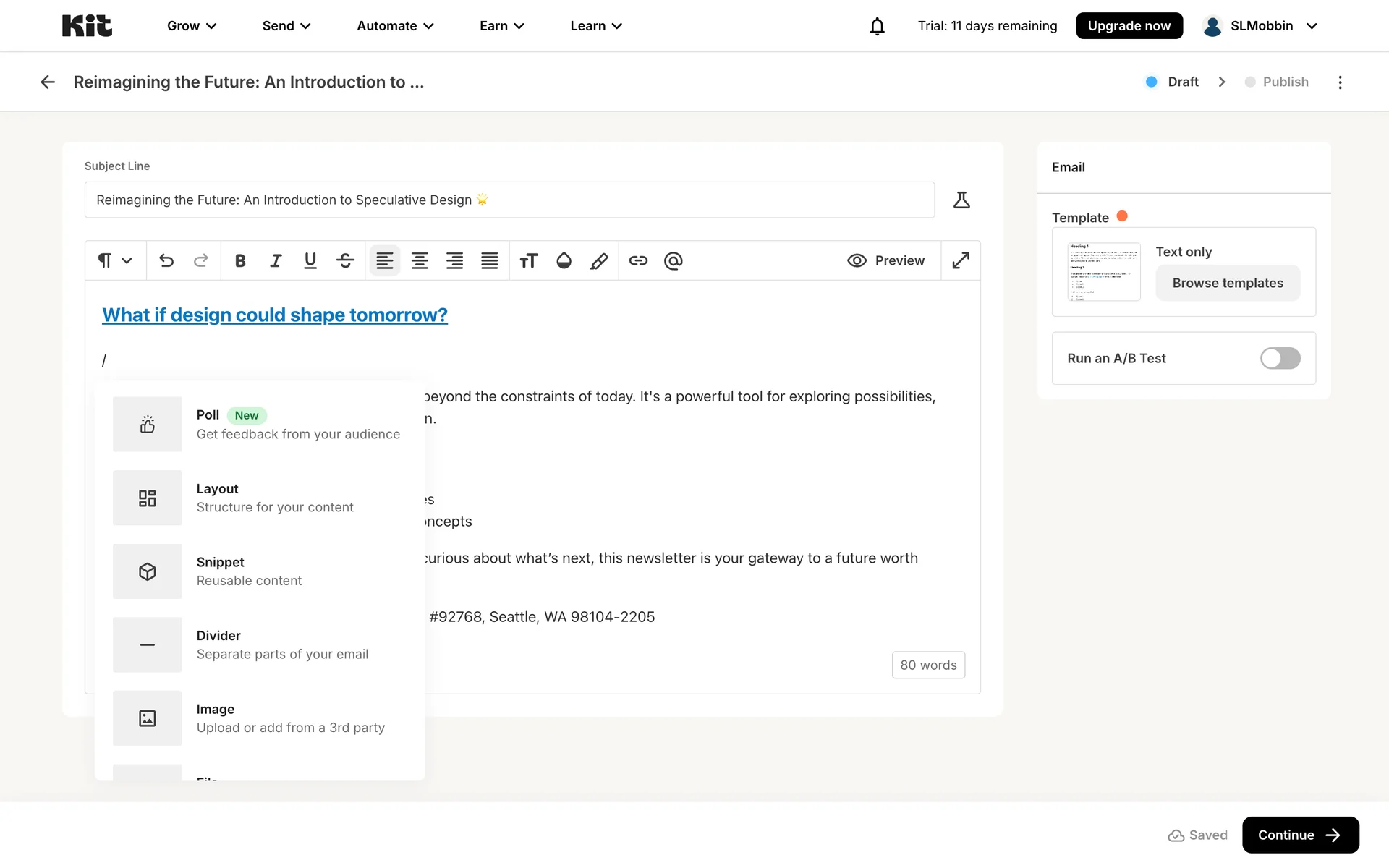
Task: Open the Automate navigation dropdown
Action: 395,26
